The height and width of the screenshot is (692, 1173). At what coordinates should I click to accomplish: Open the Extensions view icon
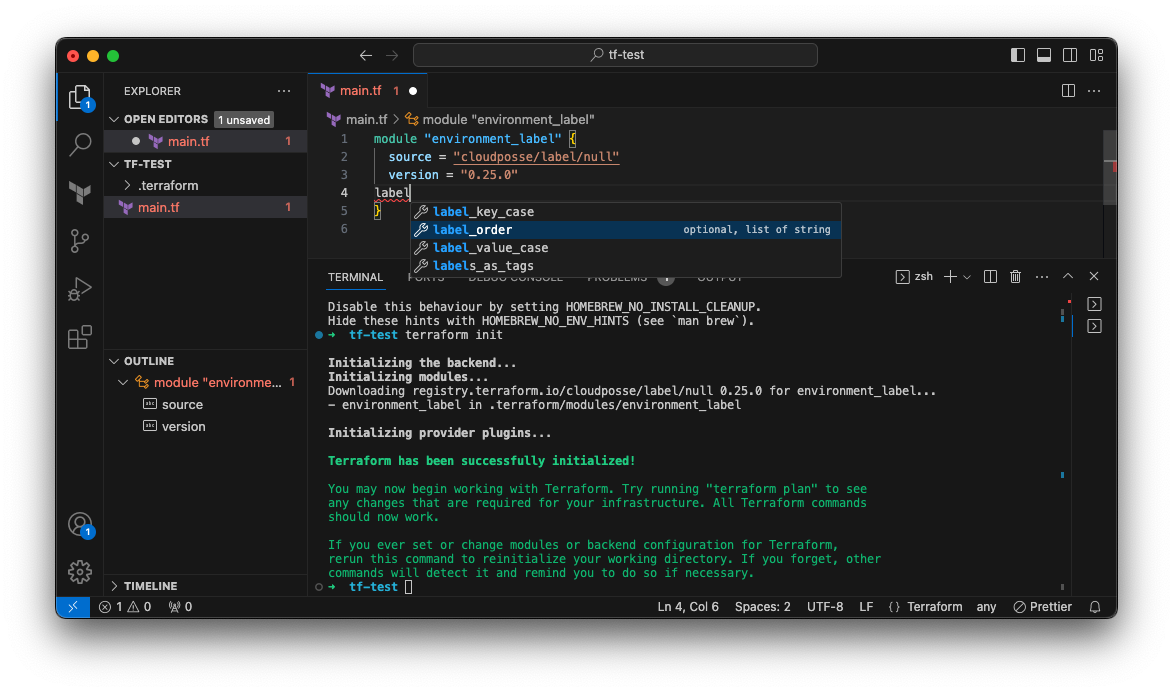tap(79, 337)
